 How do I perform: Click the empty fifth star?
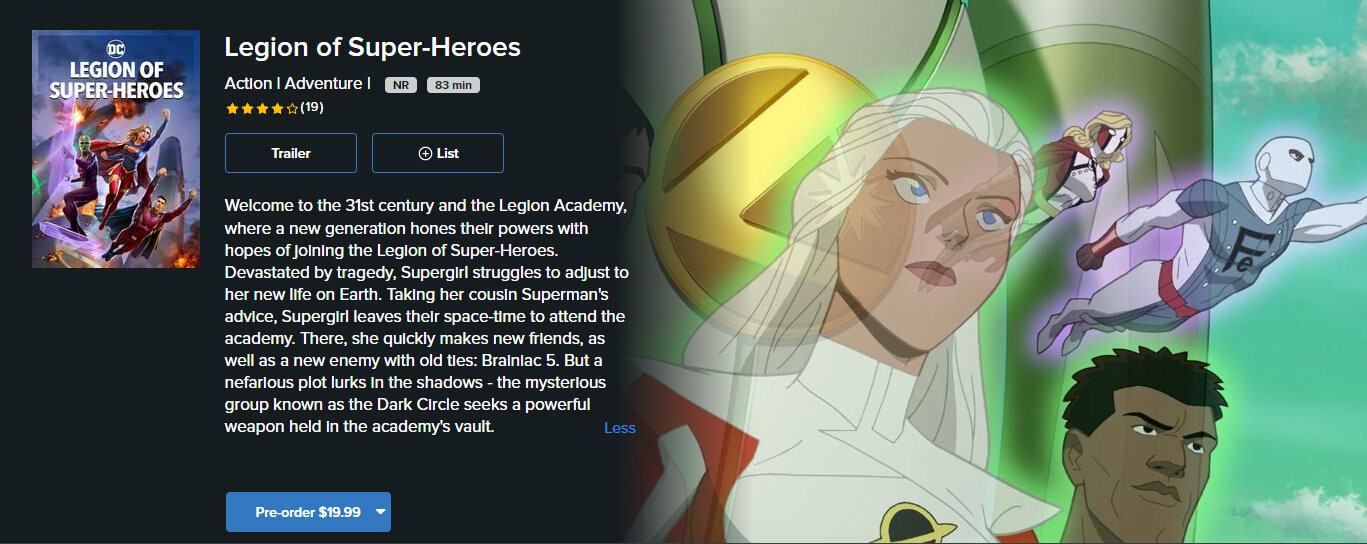[292, 108]
